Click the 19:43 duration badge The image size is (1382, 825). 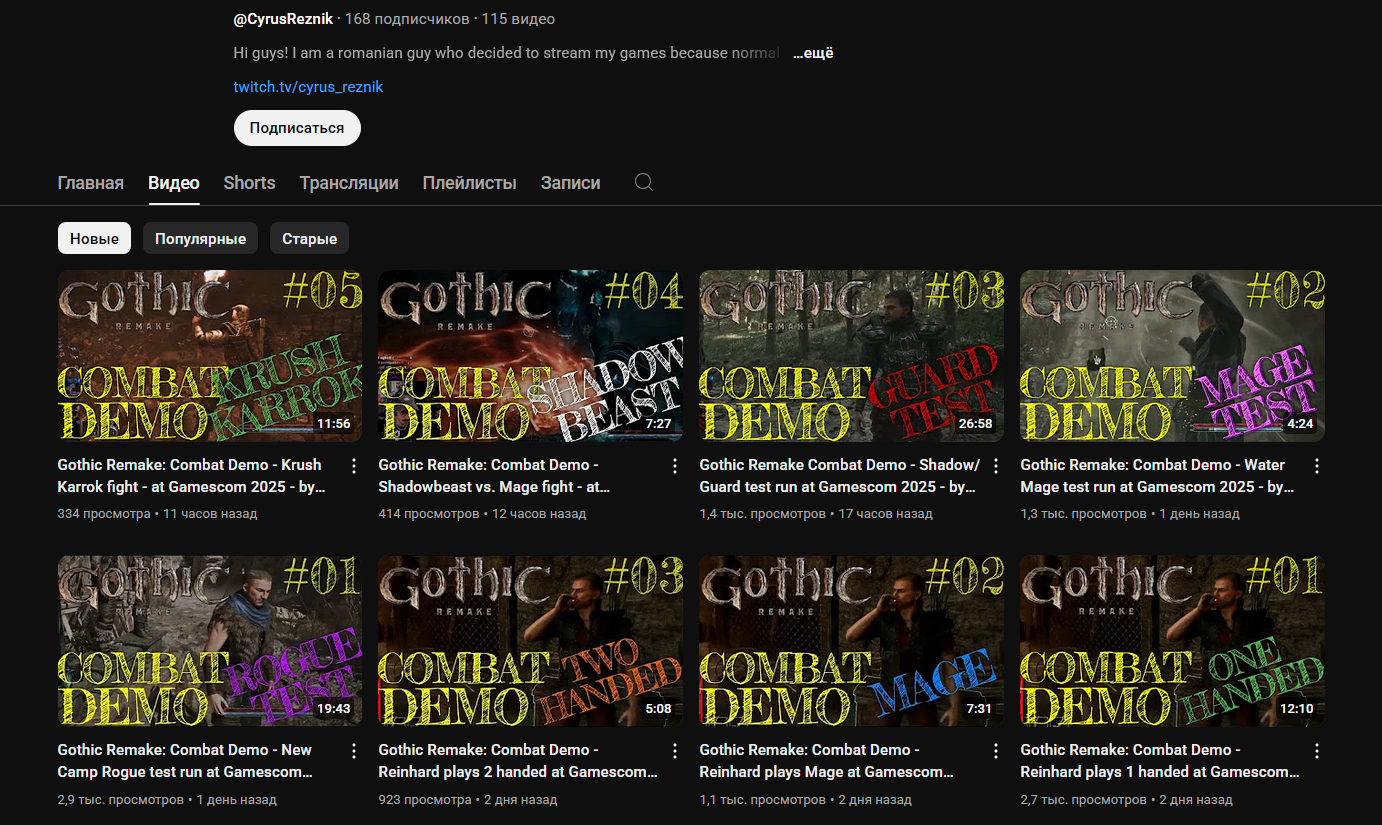coord(334,709)
